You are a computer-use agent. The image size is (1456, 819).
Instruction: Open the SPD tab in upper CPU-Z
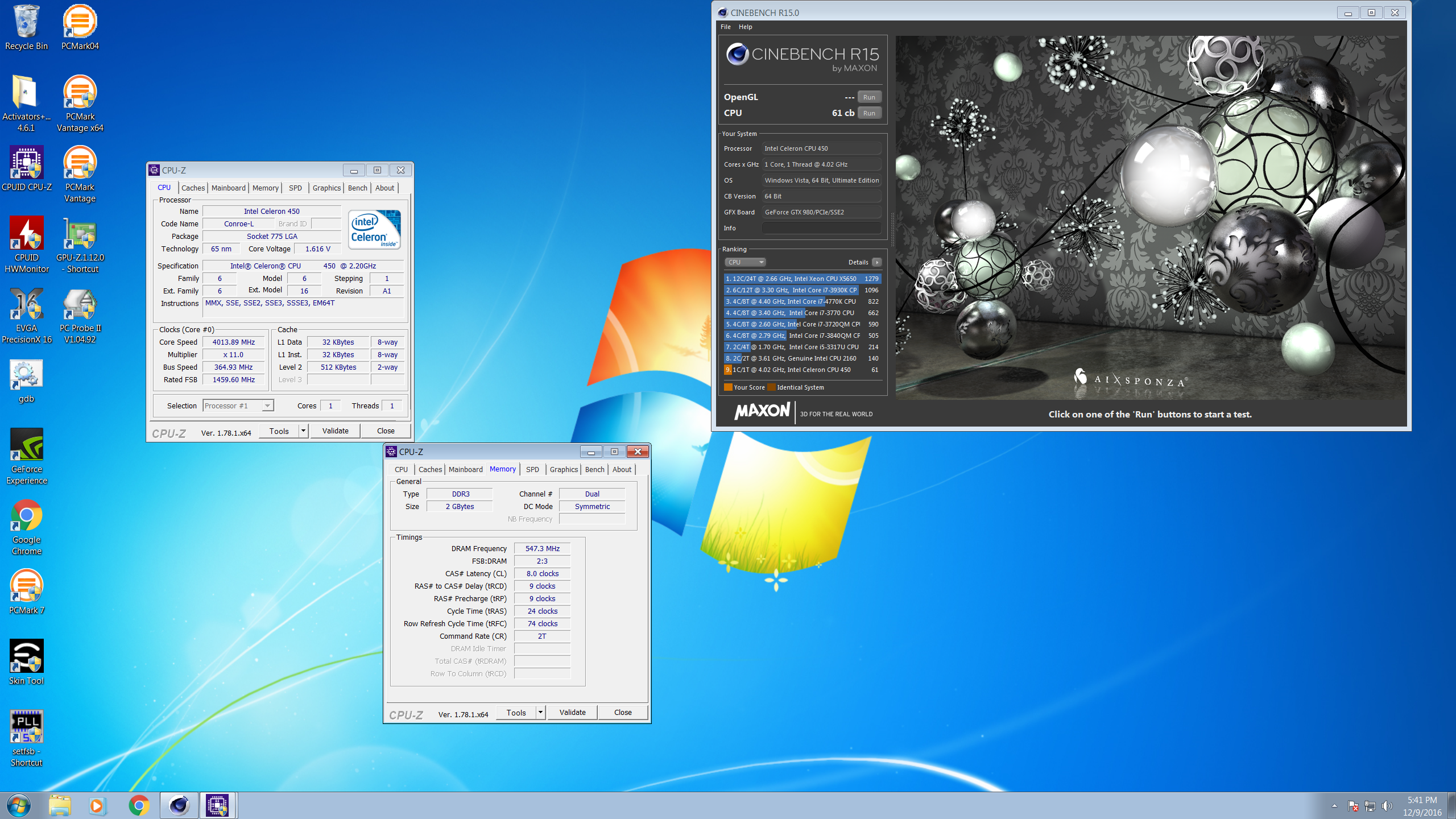[x=295, y=188]
